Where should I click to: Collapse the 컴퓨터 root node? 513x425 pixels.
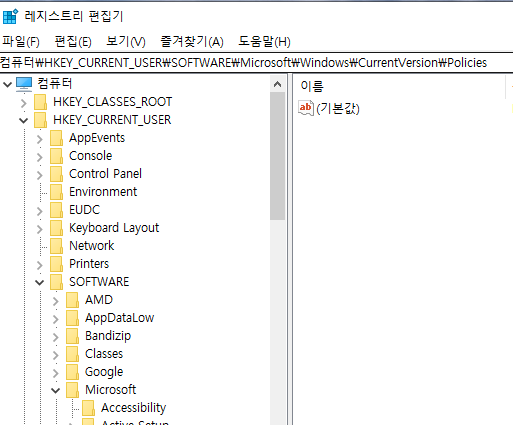(x=7, y=84)
